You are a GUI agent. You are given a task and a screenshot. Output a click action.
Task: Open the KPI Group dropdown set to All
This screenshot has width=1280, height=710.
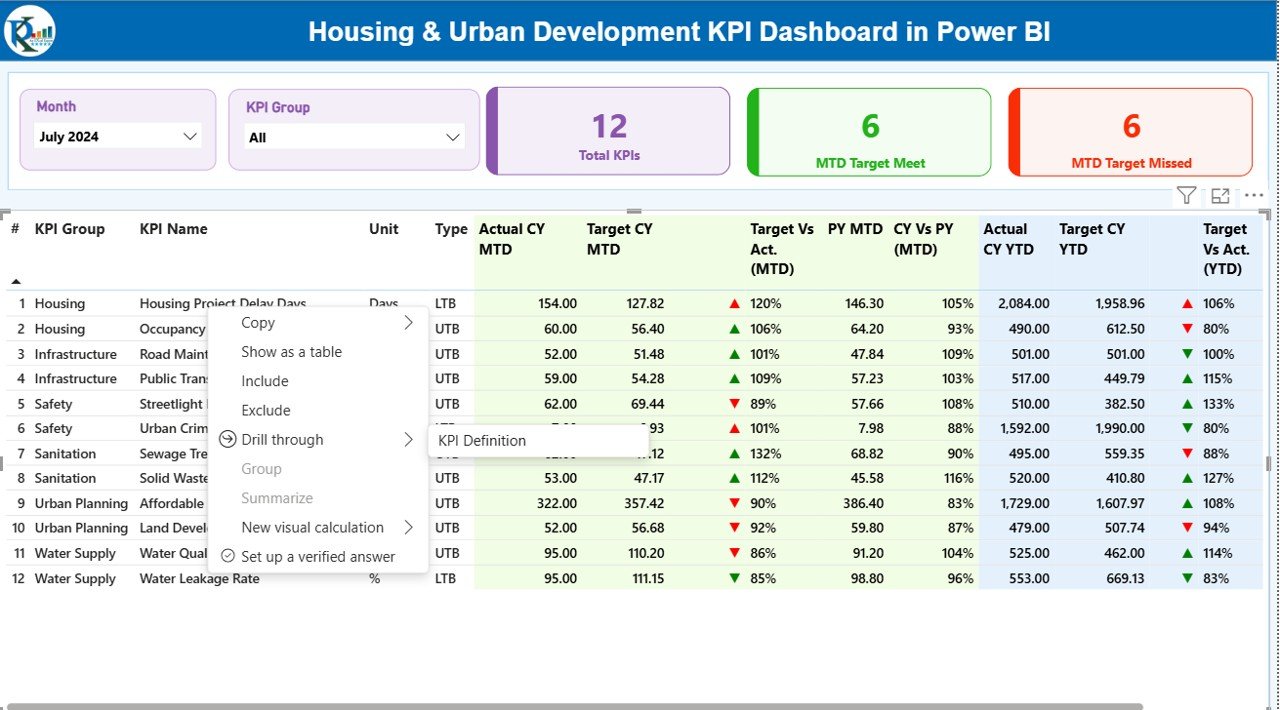[353, 137]
